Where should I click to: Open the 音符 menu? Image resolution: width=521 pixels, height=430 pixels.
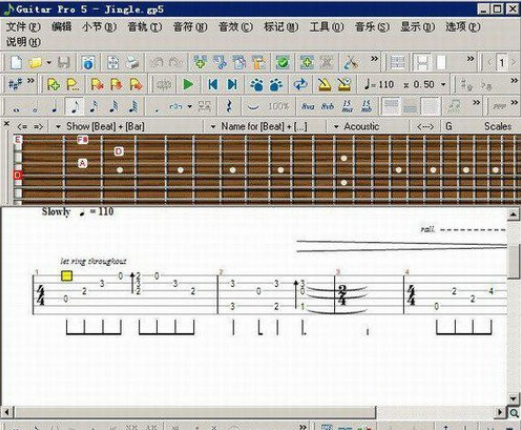pyautogui.click(x=190, y=27)
